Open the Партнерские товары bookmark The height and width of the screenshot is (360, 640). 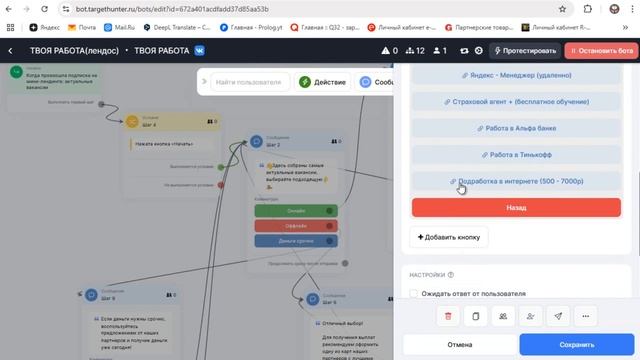(479, 27)
